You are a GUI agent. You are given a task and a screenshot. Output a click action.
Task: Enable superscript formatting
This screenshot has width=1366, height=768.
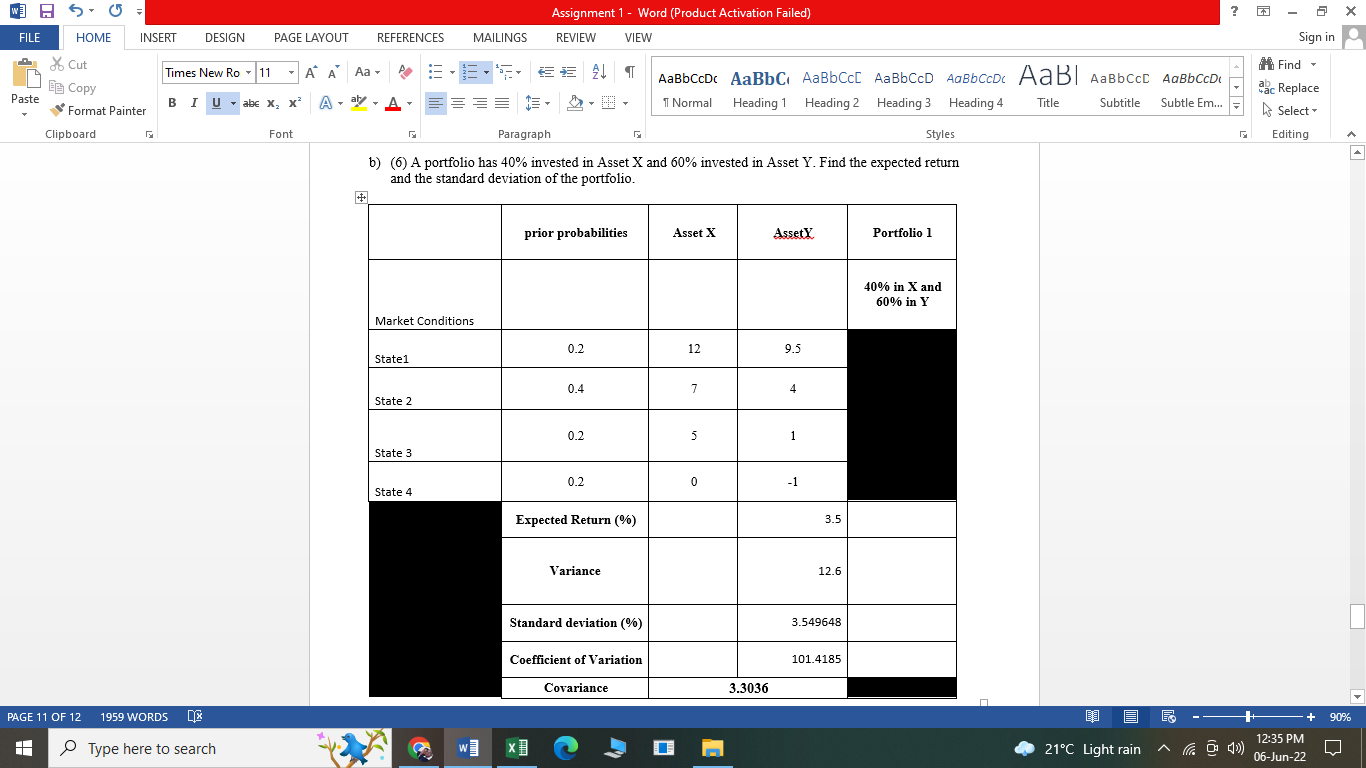[x=292, y=103]
